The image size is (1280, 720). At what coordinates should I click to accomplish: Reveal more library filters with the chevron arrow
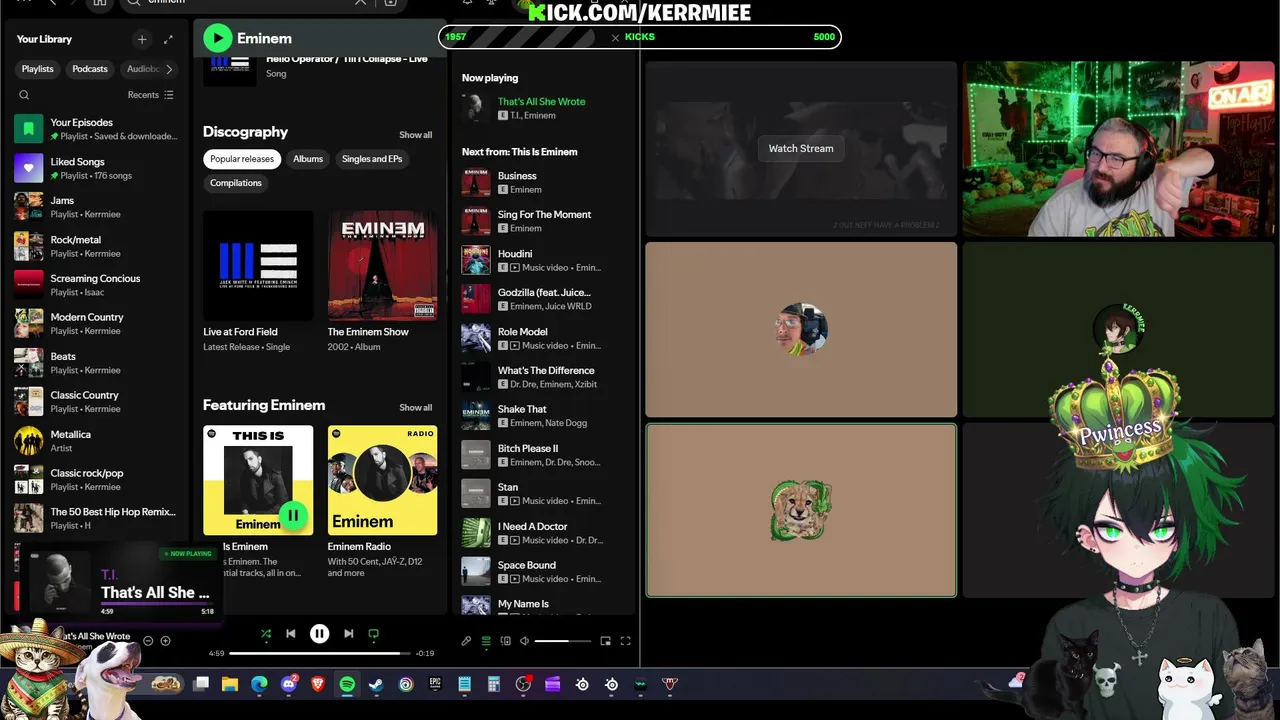[169, 69]
